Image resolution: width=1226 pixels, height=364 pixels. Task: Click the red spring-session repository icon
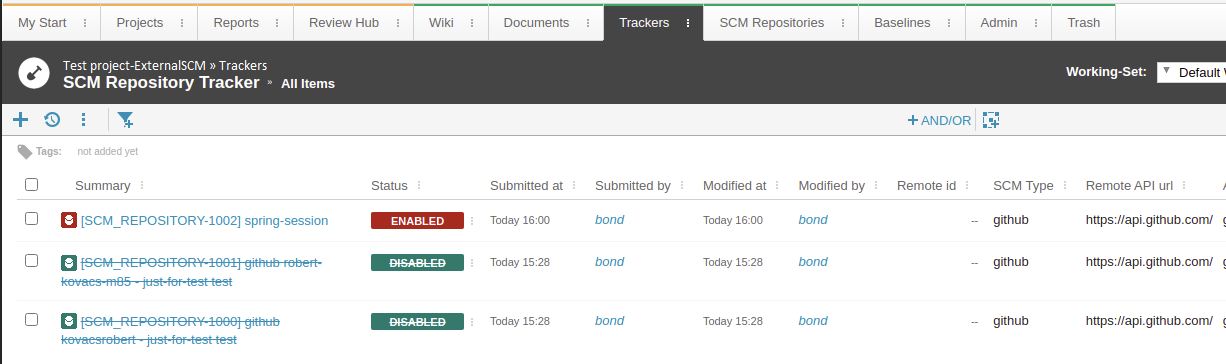(68, 220)
